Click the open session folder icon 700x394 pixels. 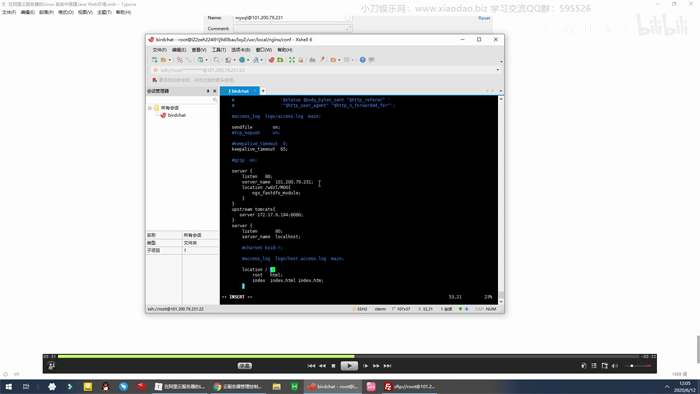[x=164, y=60]
